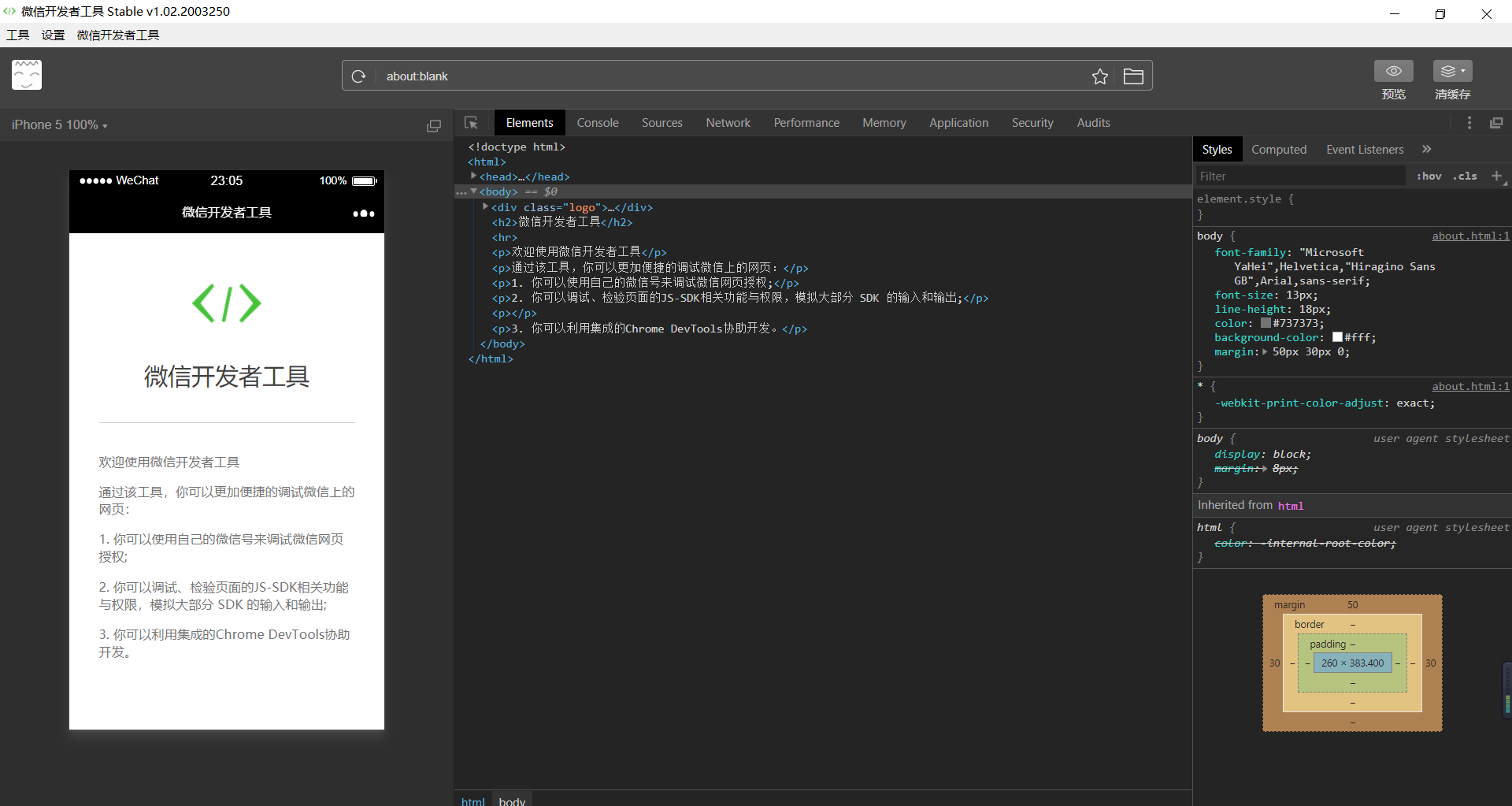Click the html breadcrumb at bottom
The image size is (1512, 806).
pyautogui.click(x=473, y=801)
